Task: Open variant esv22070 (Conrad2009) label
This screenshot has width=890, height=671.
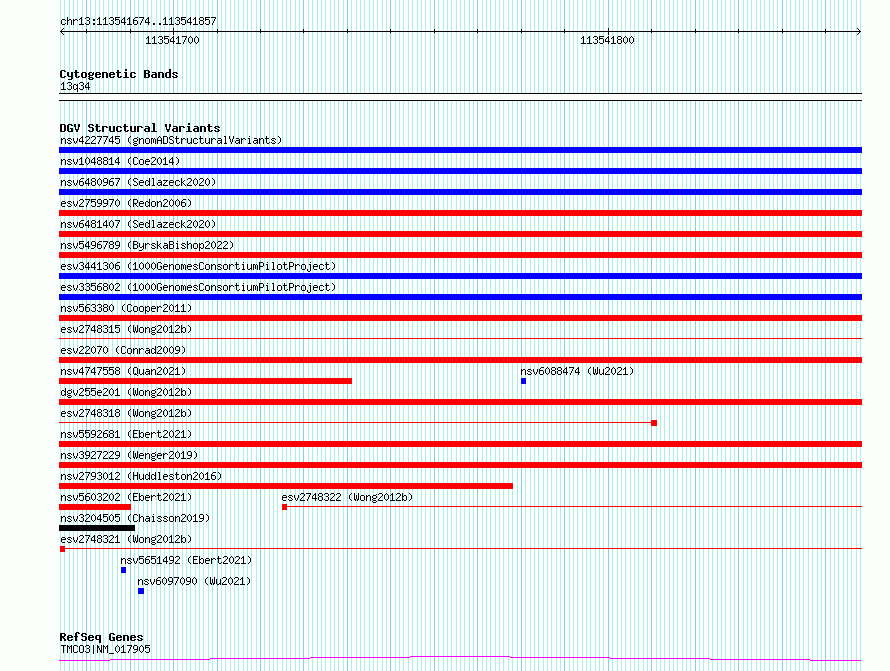Action: pos(123,350)
